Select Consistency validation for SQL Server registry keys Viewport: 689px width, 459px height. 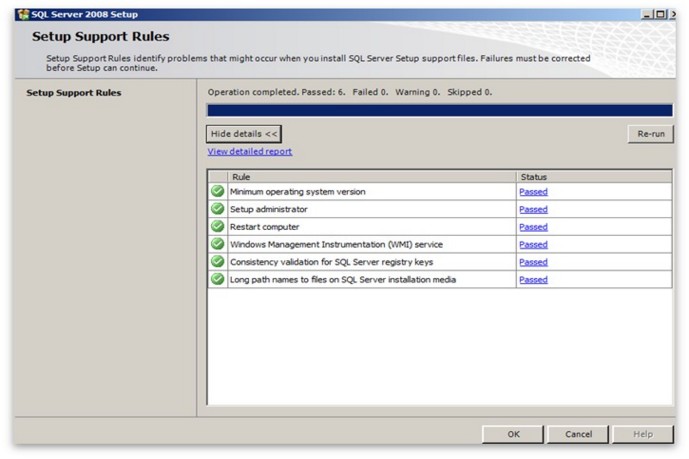[x=332, y=262]
